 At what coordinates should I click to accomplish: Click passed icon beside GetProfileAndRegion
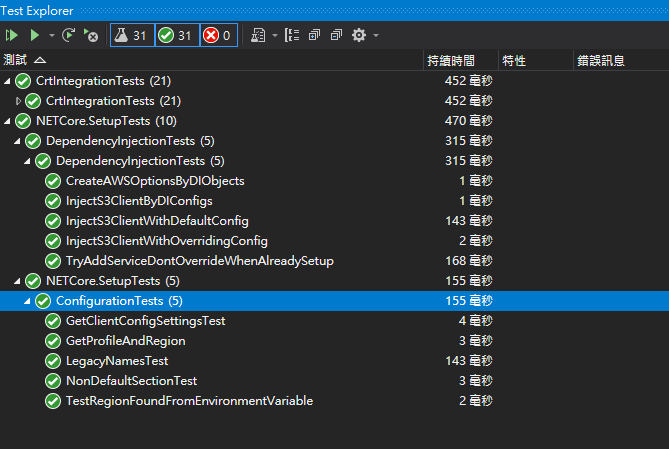click(53, 341)
